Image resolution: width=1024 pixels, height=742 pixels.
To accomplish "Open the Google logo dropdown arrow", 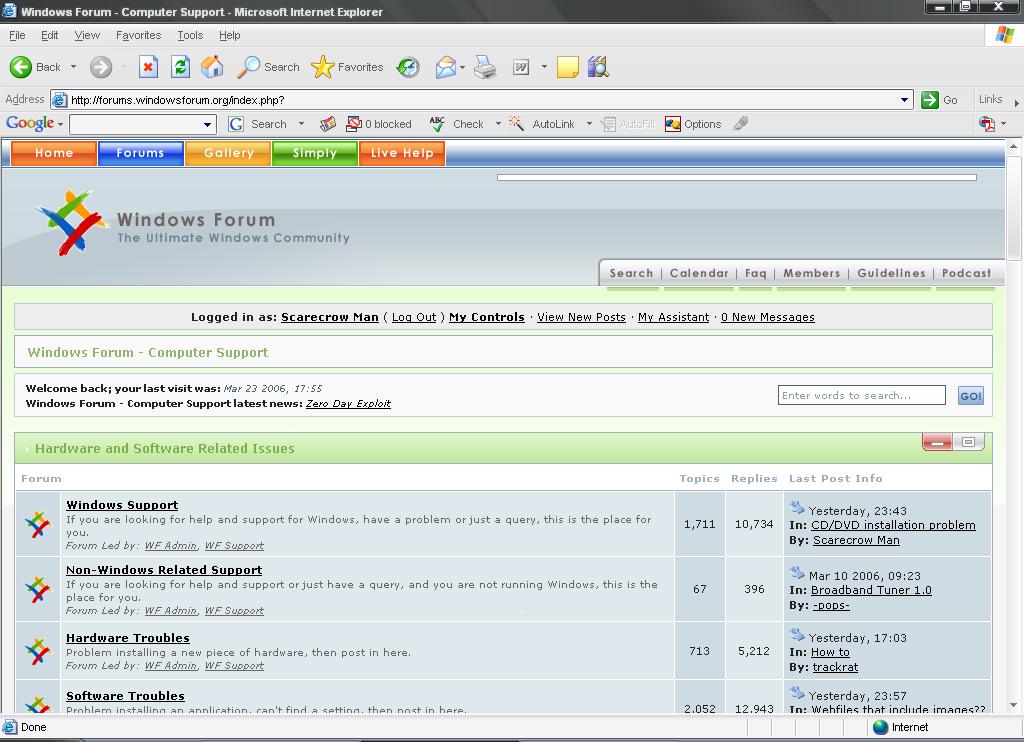I will (x=60, y=124).
